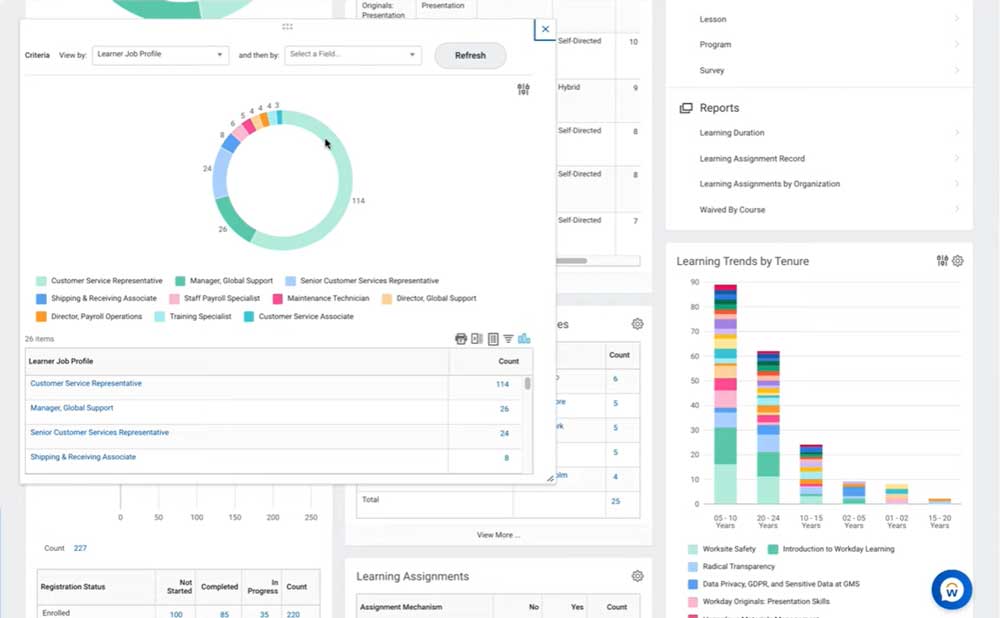1000x618 pixels.
Task: Open Senior Customer Services Representative table link
Action: tap(99, 432)
